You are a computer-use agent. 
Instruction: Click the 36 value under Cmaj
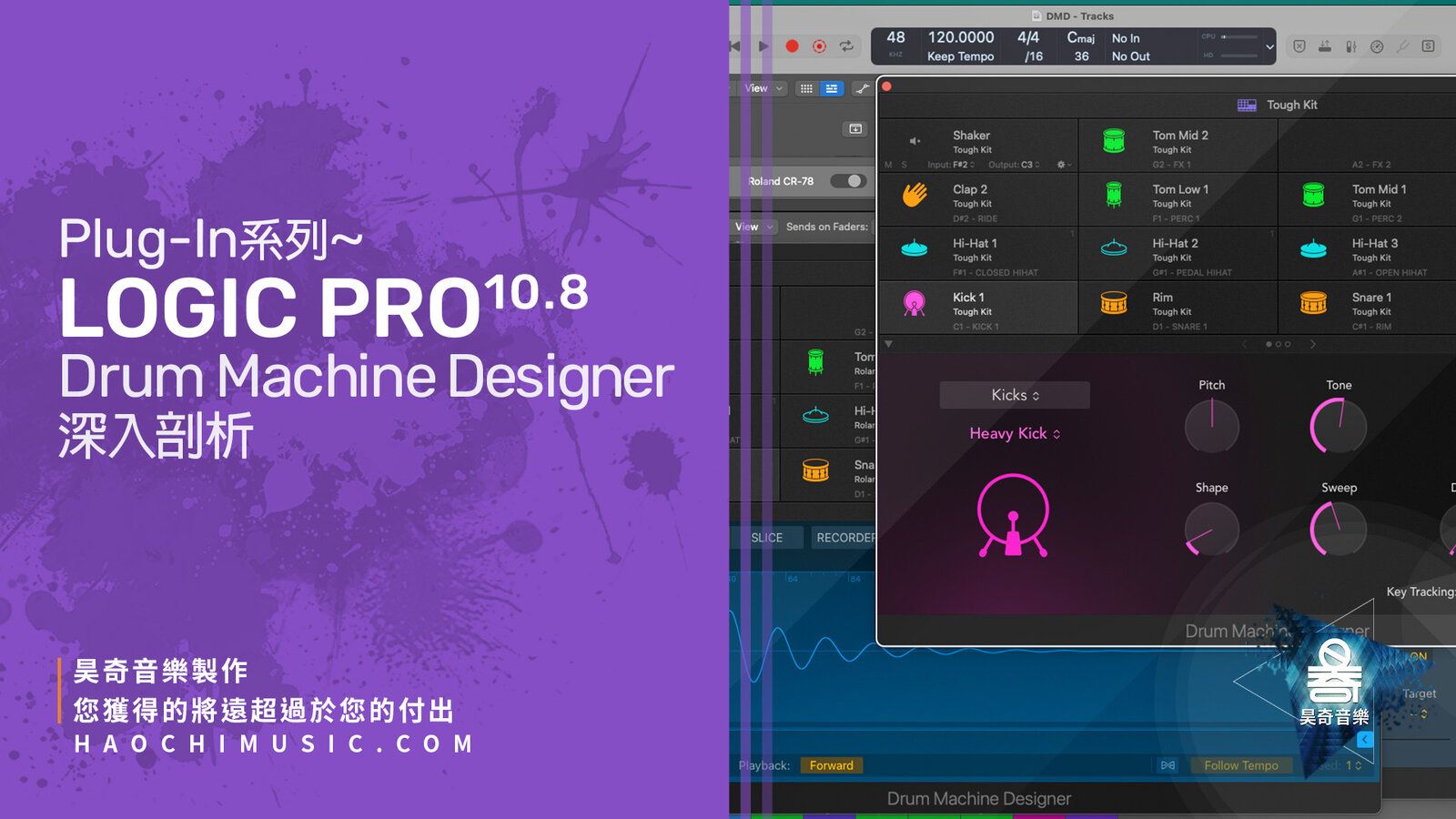coord(1081,56)
